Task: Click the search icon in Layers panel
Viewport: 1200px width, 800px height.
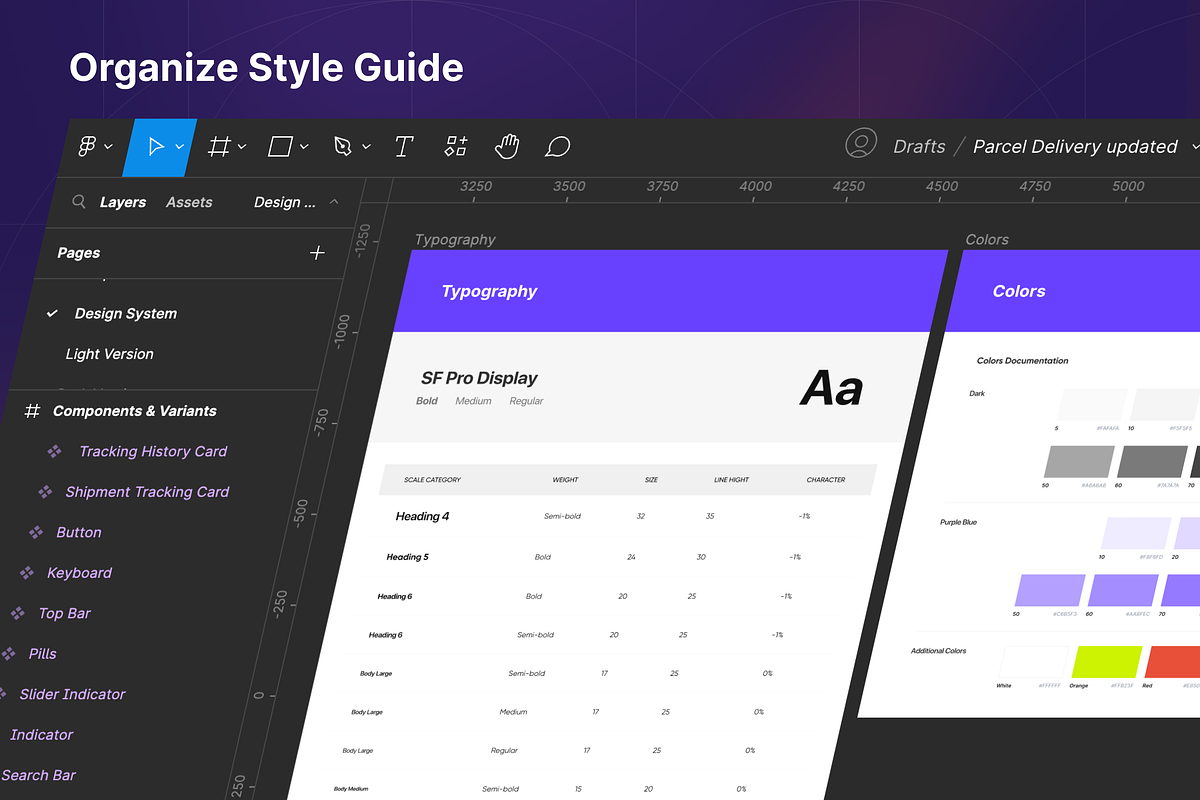Action: click(79, 202)
